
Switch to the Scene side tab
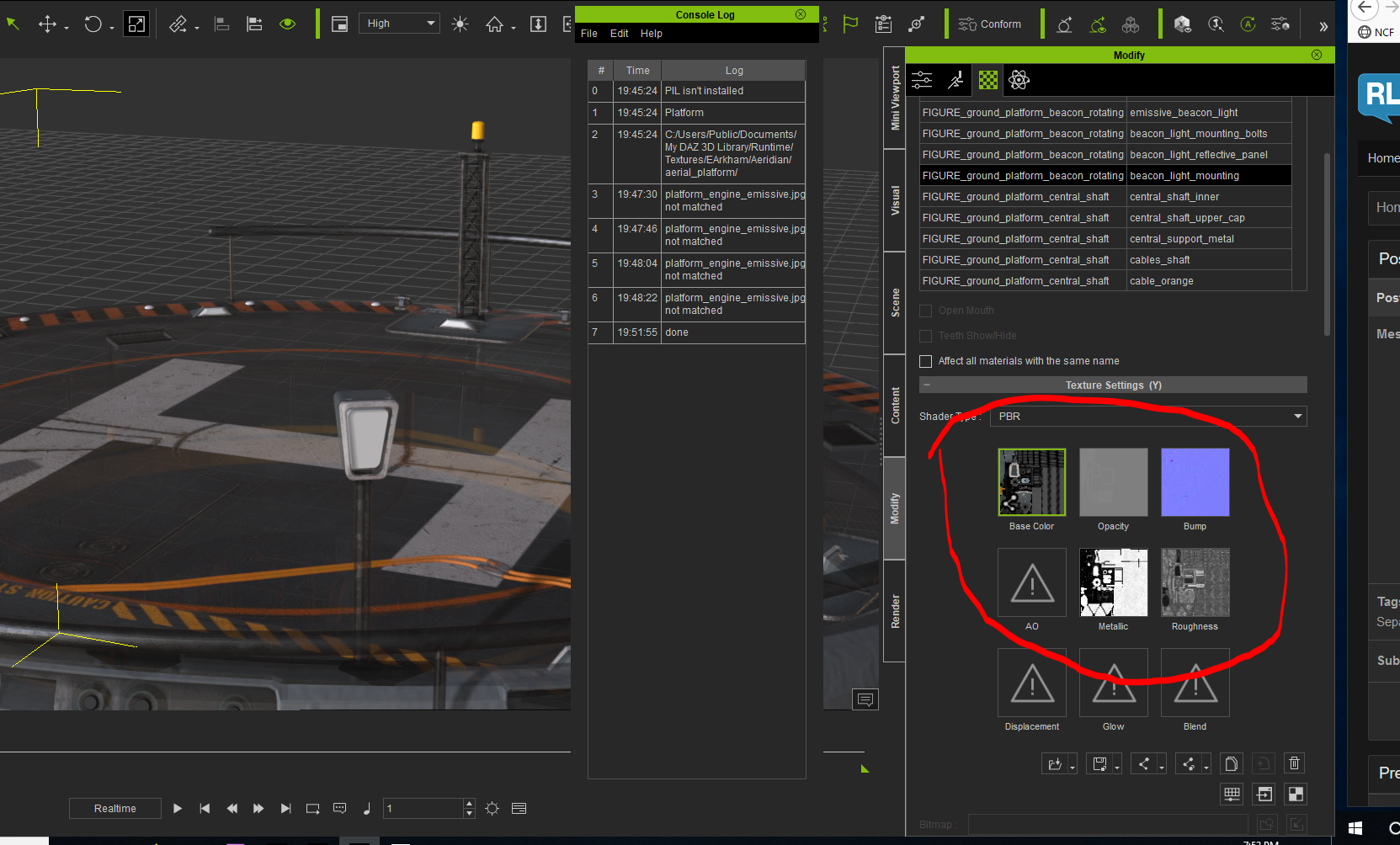(x=895, y=303)
